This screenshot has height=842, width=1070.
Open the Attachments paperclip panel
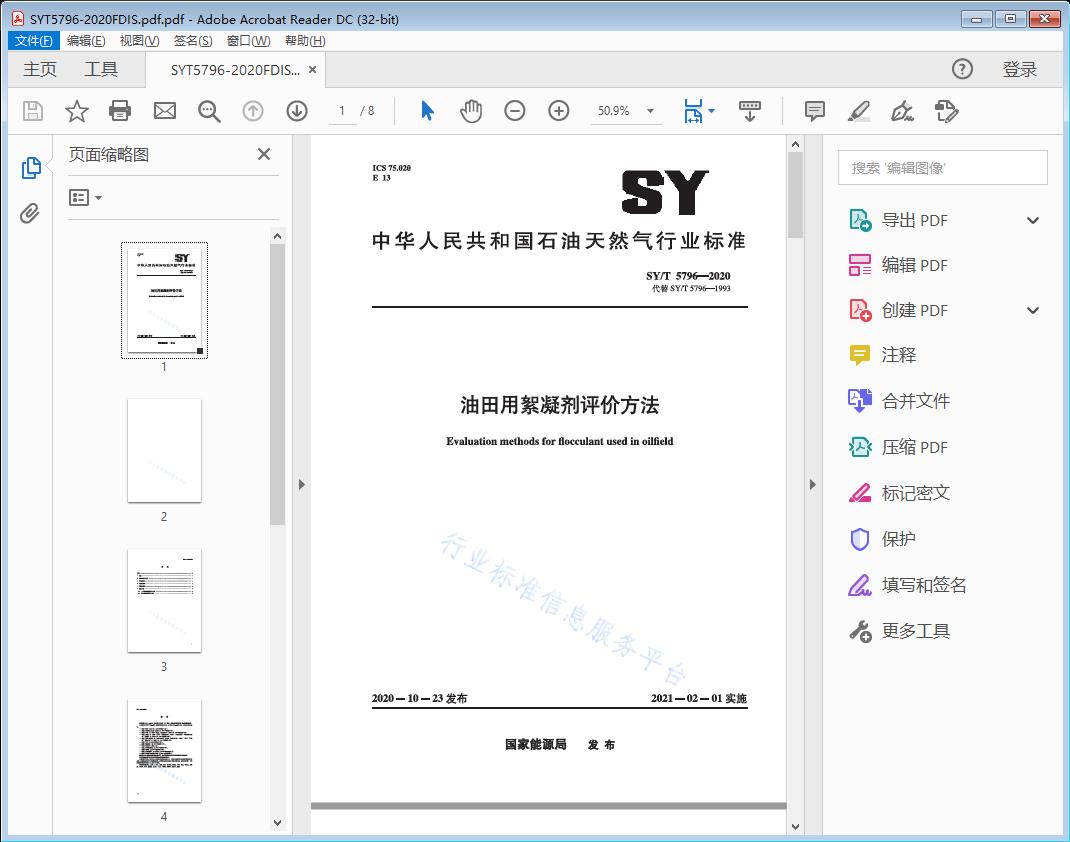(x=30, y=213)
